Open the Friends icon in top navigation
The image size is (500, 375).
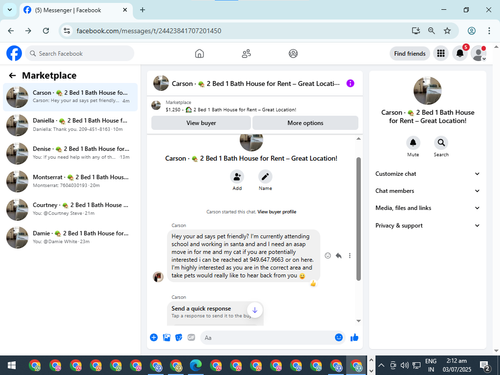point(246,53)
